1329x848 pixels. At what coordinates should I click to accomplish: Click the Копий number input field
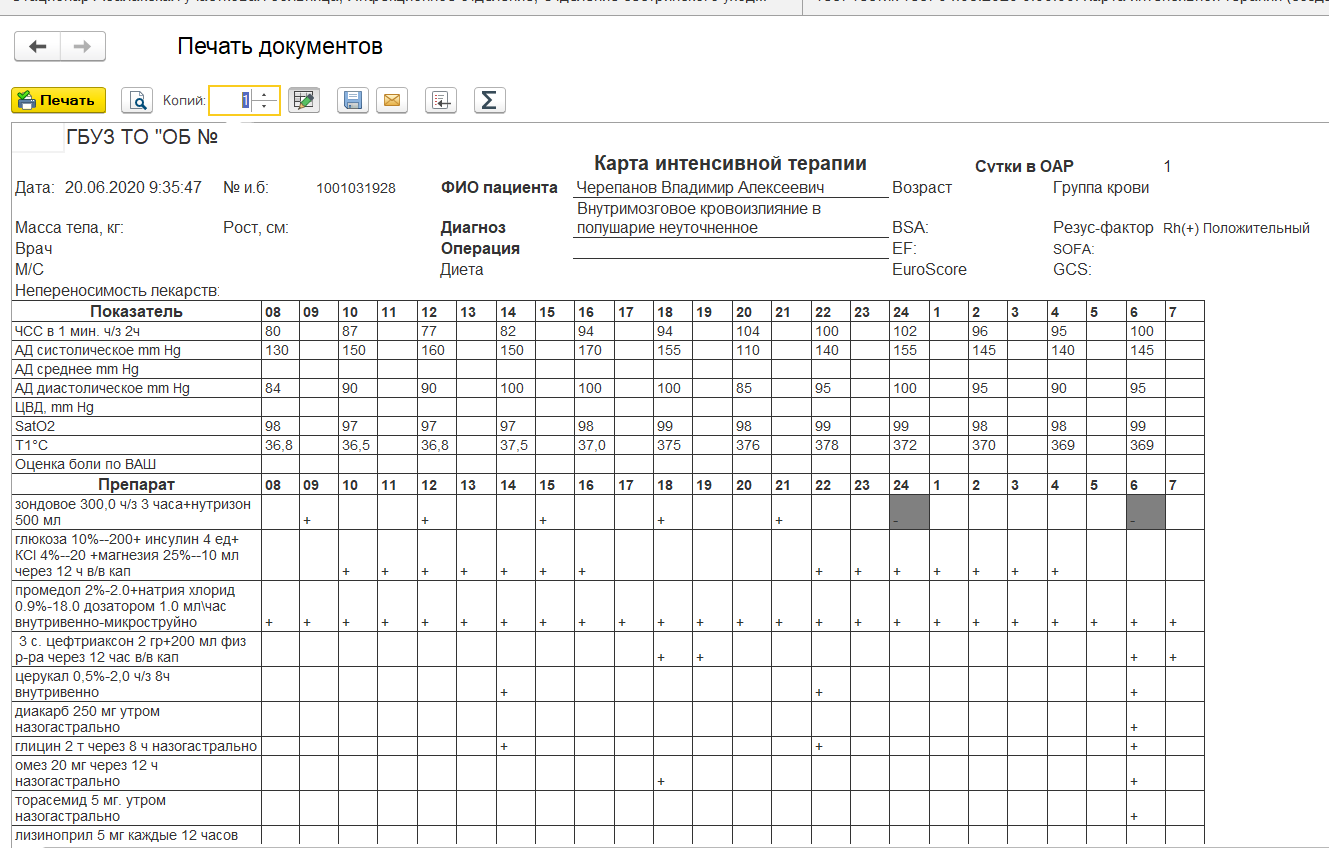pos(230,100)
